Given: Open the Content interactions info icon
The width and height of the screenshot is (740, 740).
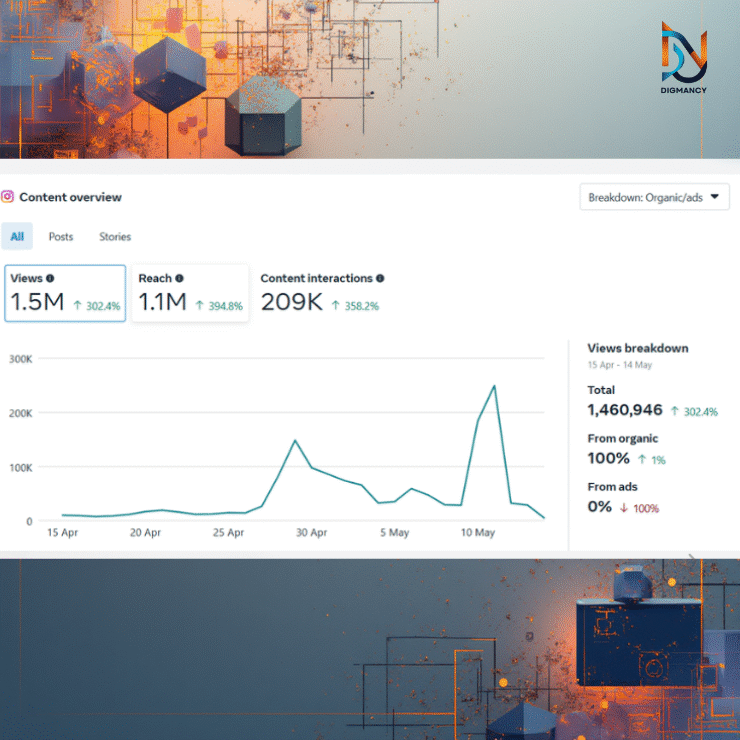Looking at the screenshot, I should pos(380,279).
